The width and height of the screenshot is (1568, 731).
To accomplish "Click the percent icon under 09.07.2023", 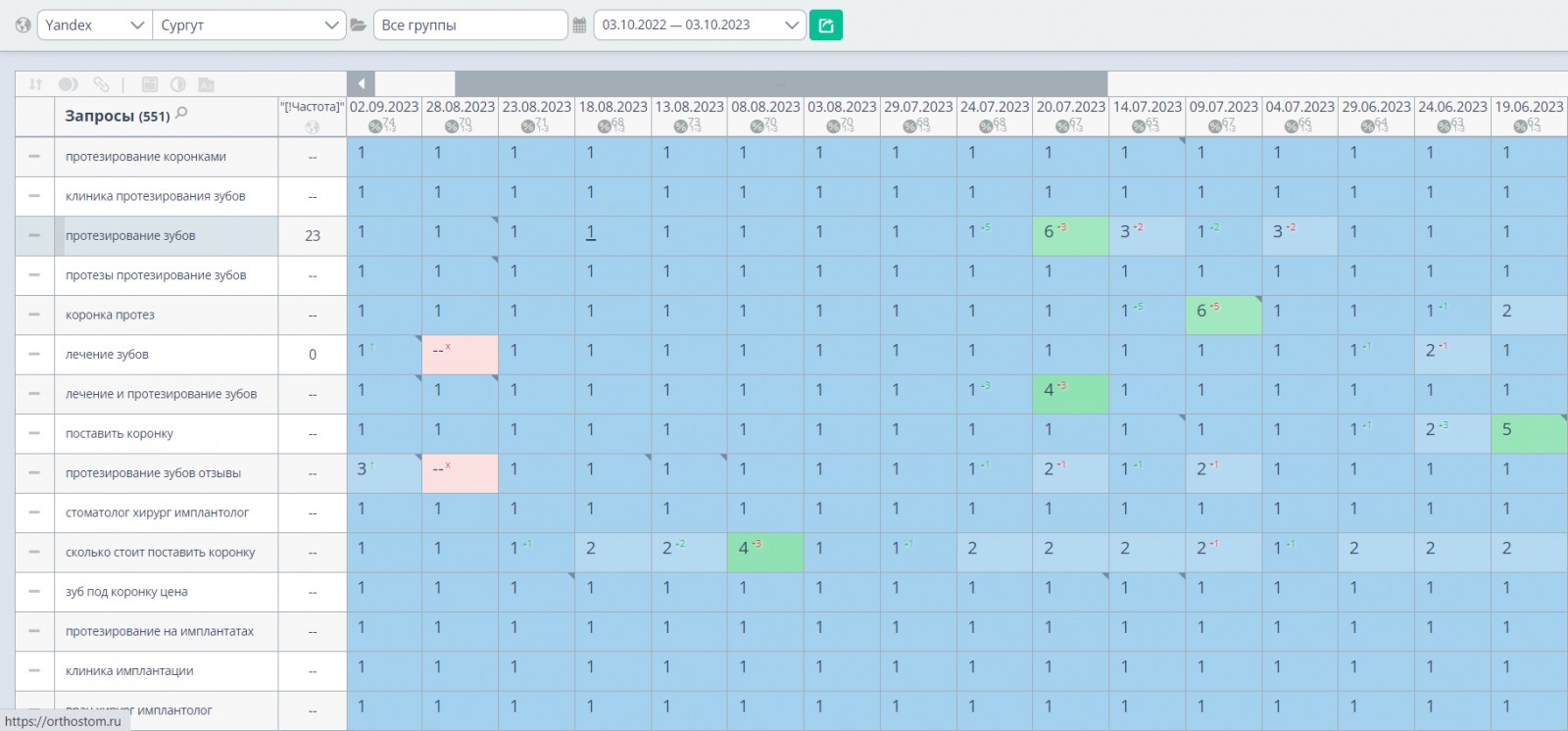I will click(1216, 126).
